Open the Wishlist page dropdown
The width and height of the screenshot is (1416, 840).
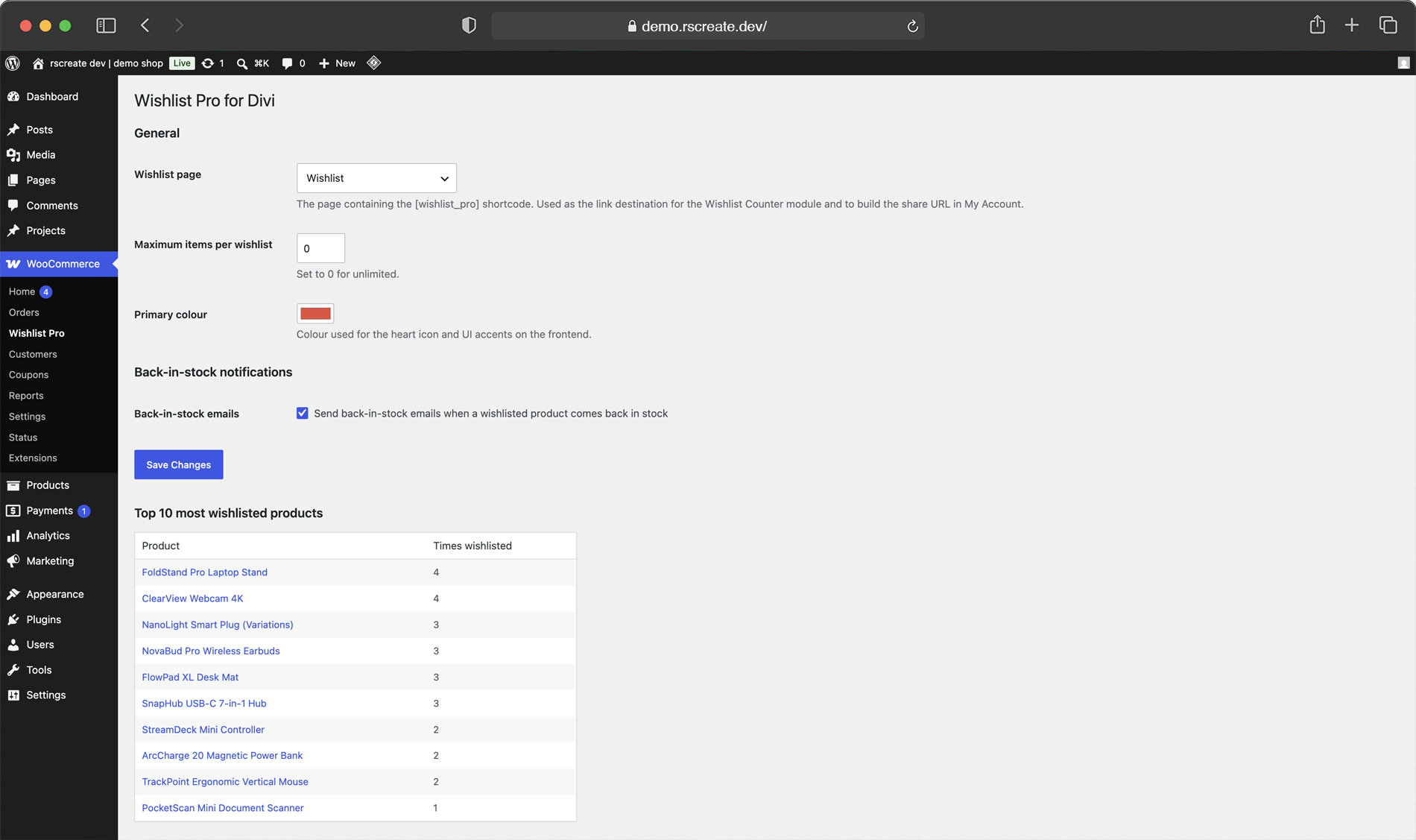coord(376,178)
